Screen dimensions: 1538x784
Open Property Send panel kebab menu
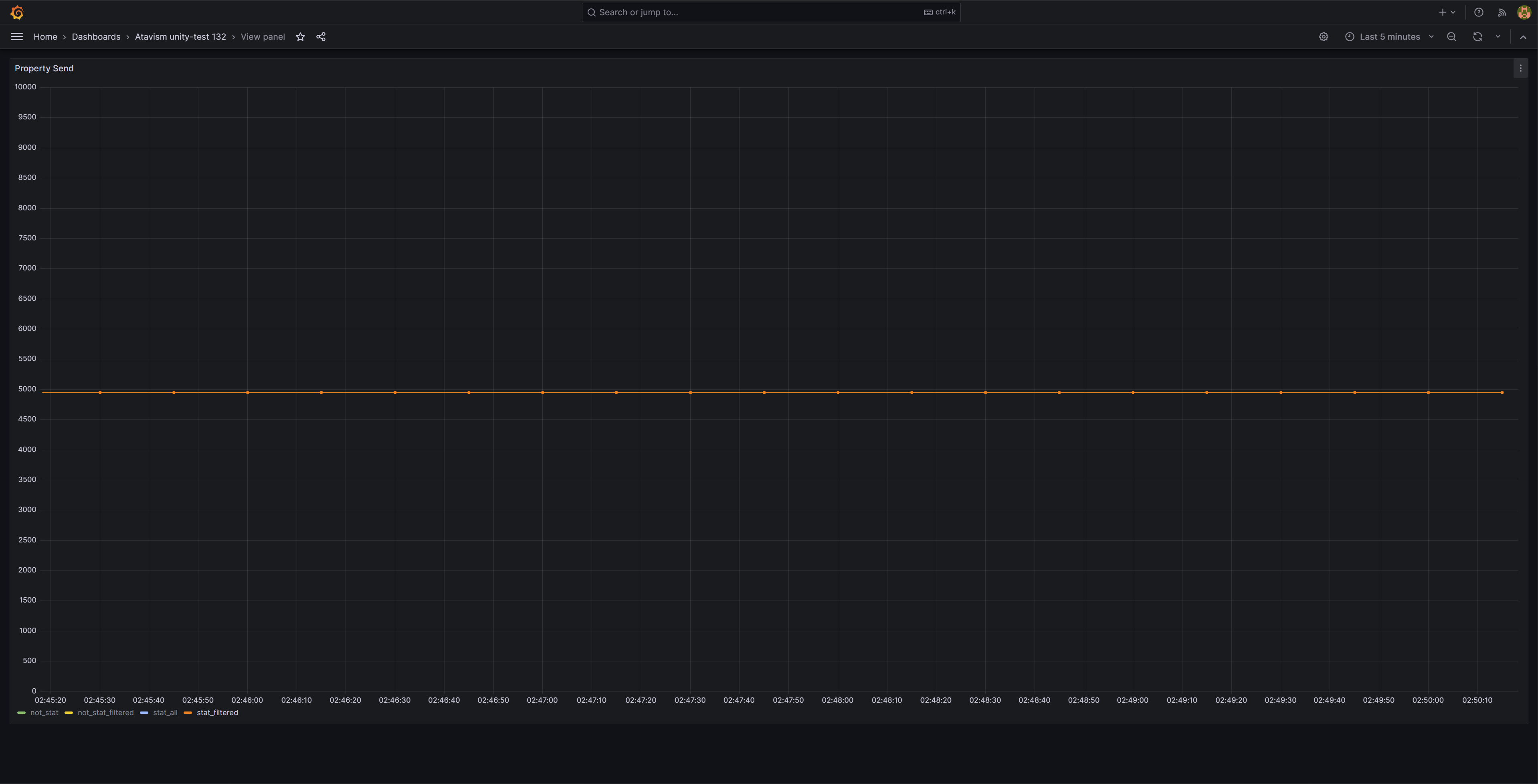1520,69
